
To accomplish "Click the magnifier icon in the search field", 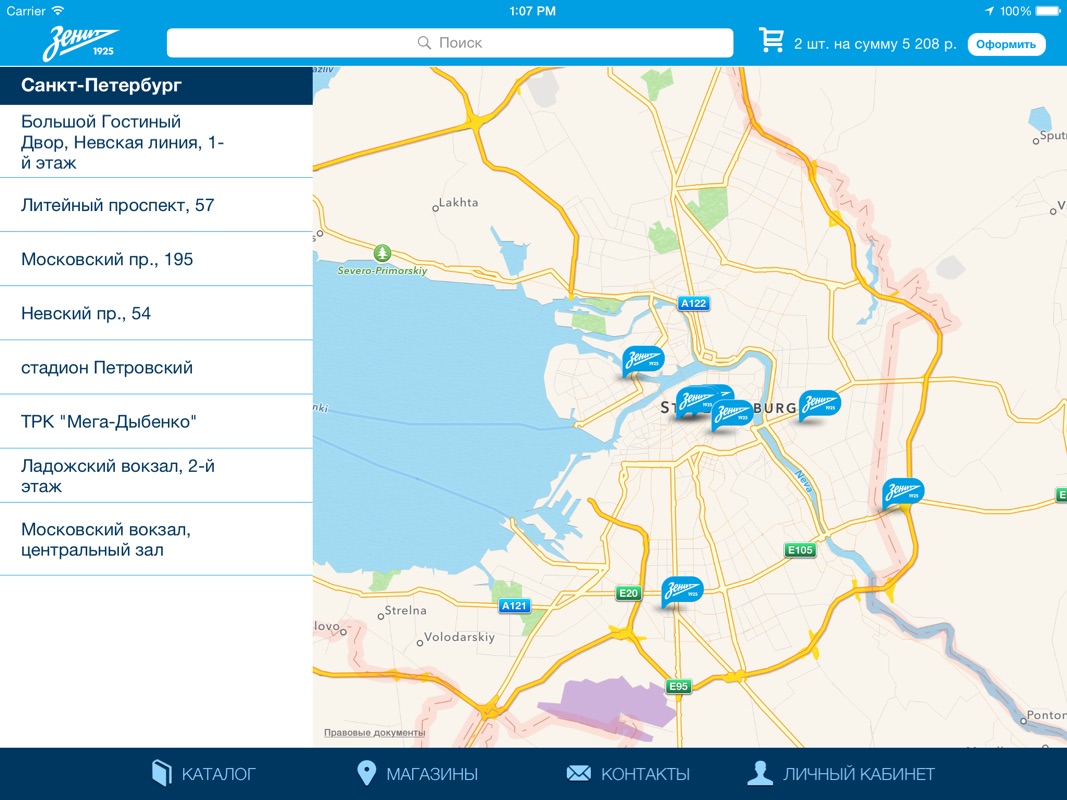I will [x=424, y=43].
